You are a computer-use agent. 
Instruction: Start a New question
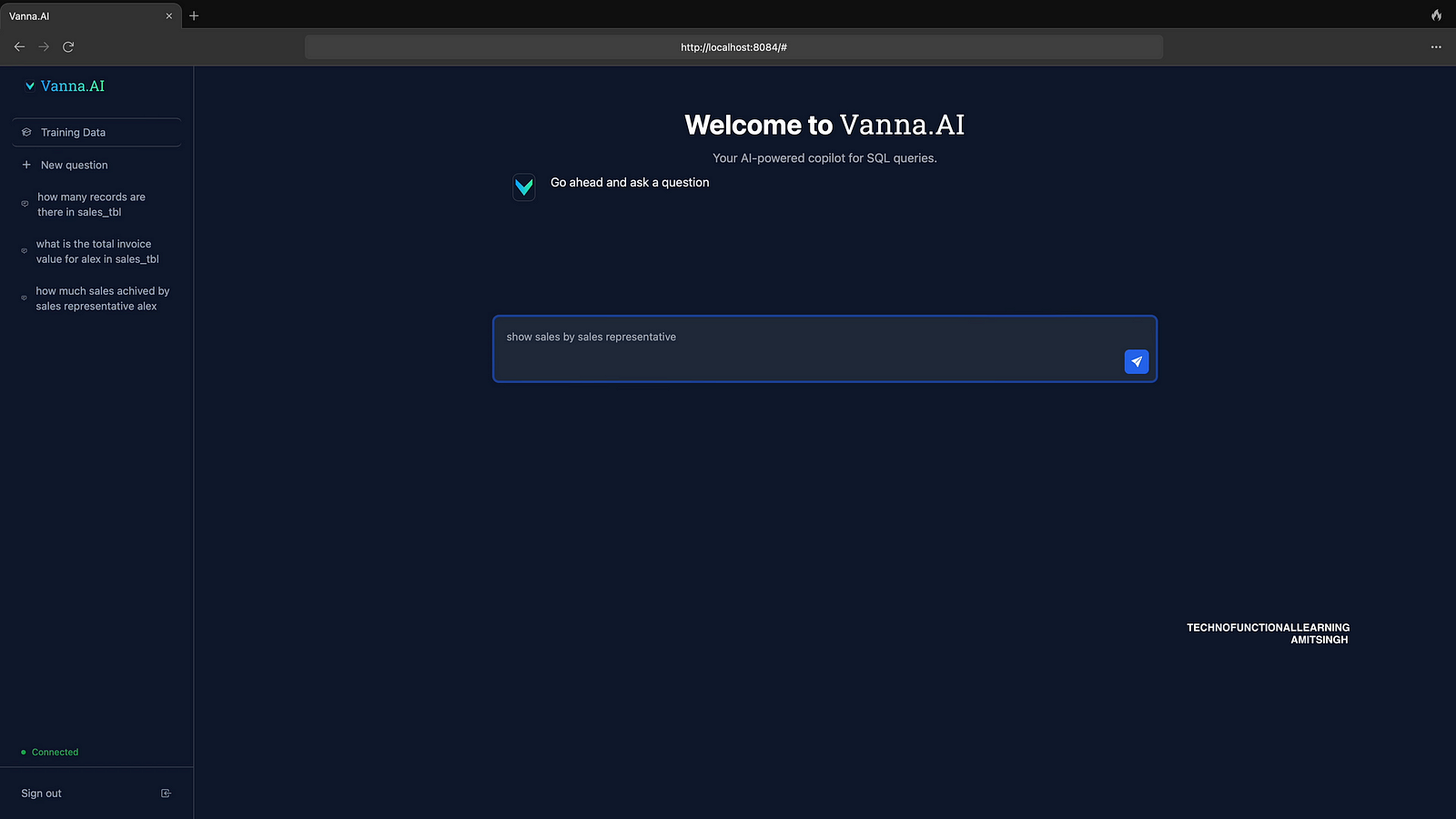coord(74,166)
